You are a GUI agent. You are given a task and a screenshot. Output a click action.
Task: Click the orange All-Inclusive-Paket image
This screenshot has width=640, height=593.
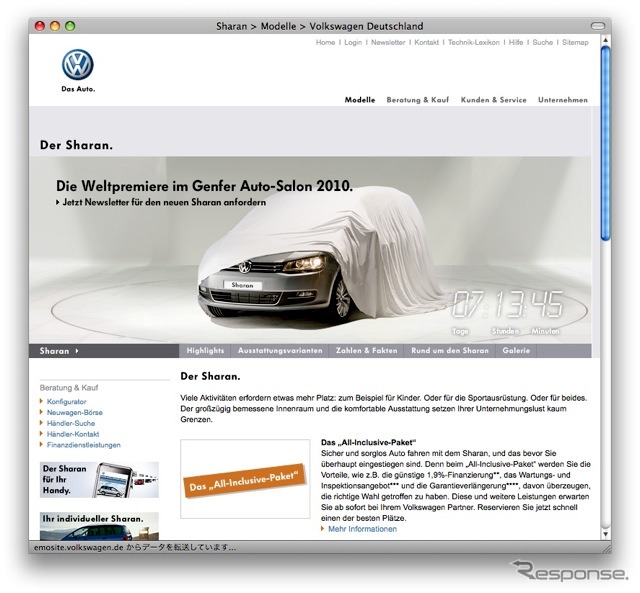245,479
